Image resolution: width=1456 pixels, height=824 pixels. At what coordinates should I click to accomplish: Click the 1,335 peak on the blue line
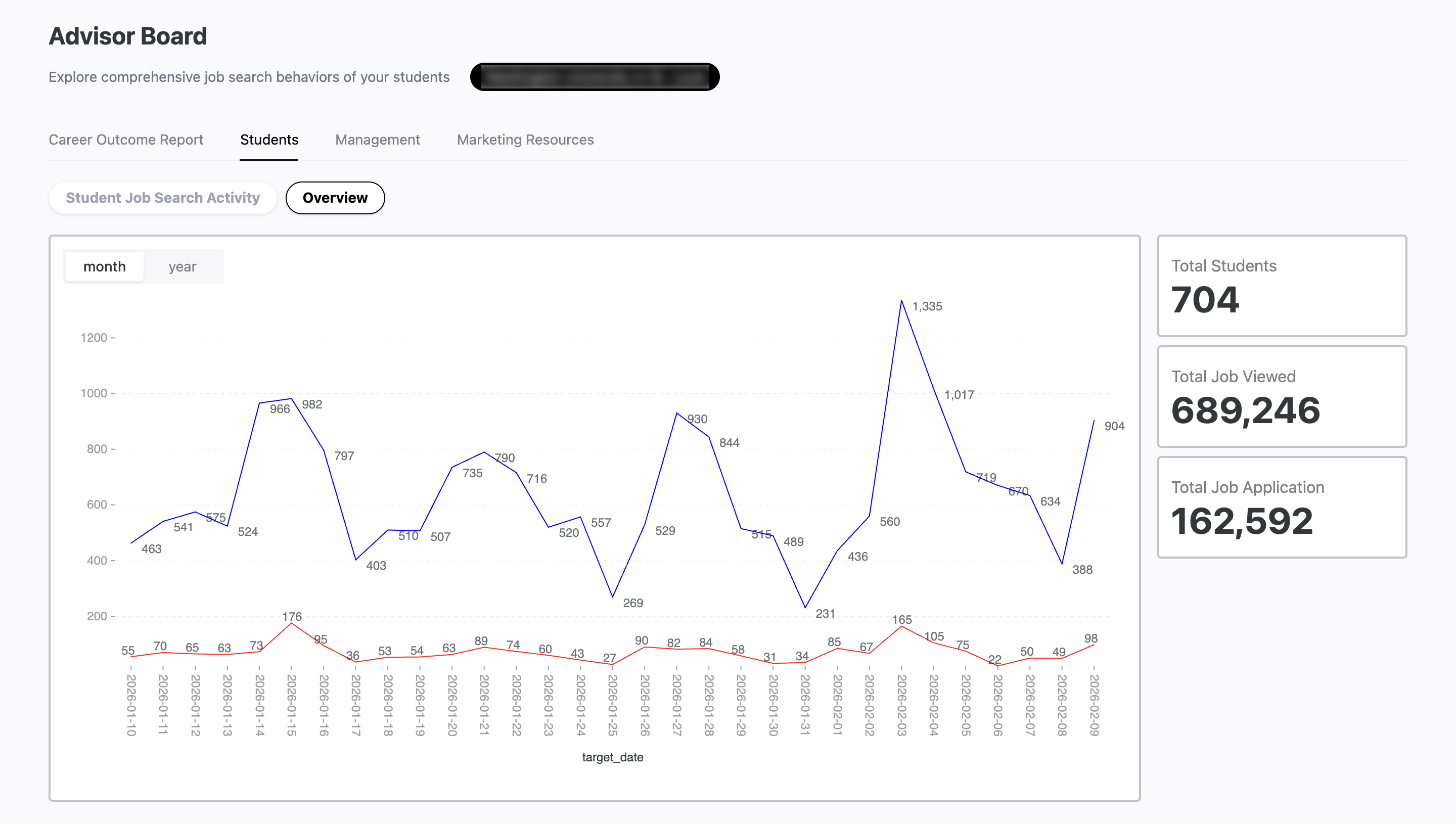[x=902, y=301]
